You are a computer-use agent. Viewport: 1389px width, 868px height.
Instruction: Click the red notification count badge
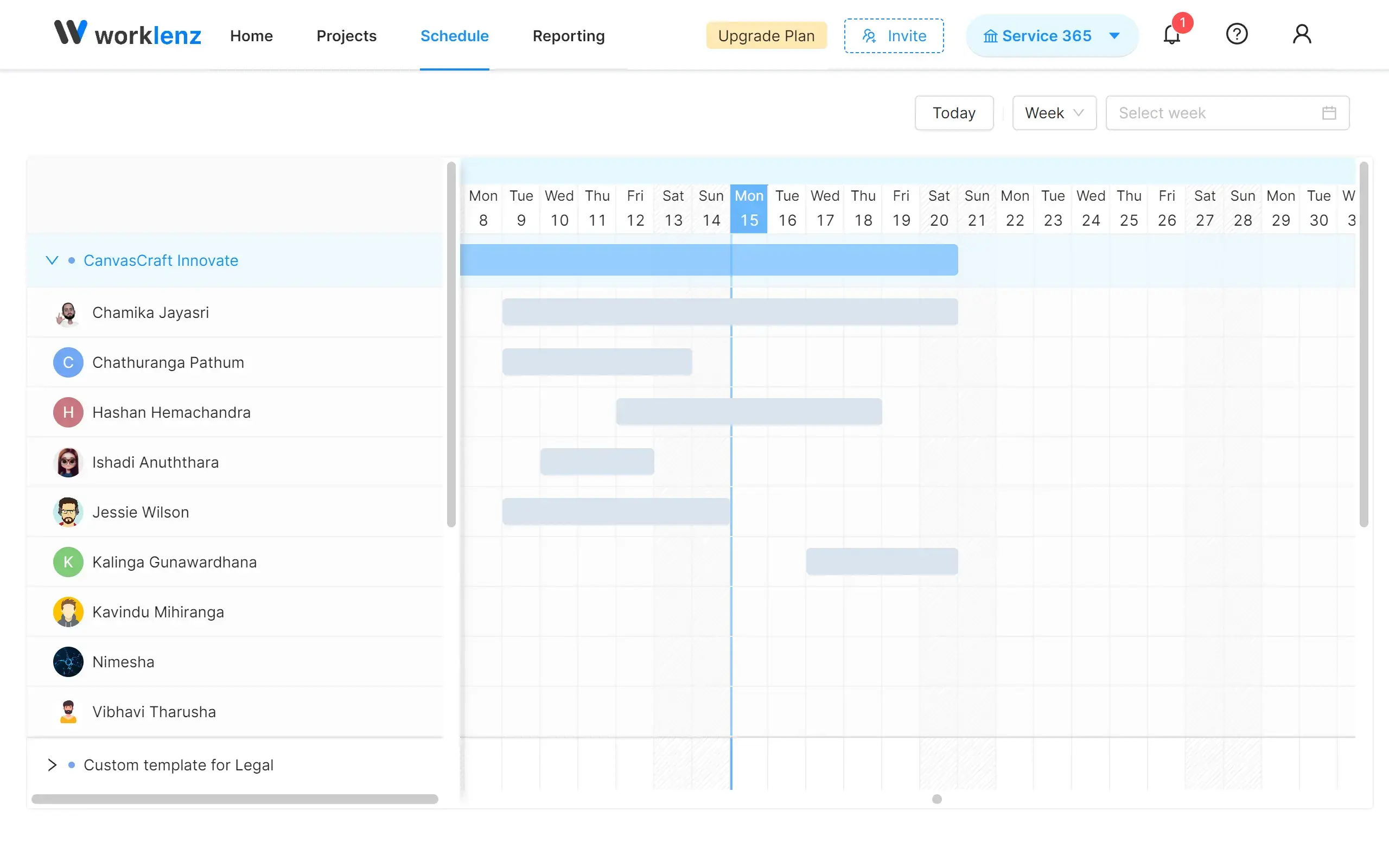(x=1182, y=22)
